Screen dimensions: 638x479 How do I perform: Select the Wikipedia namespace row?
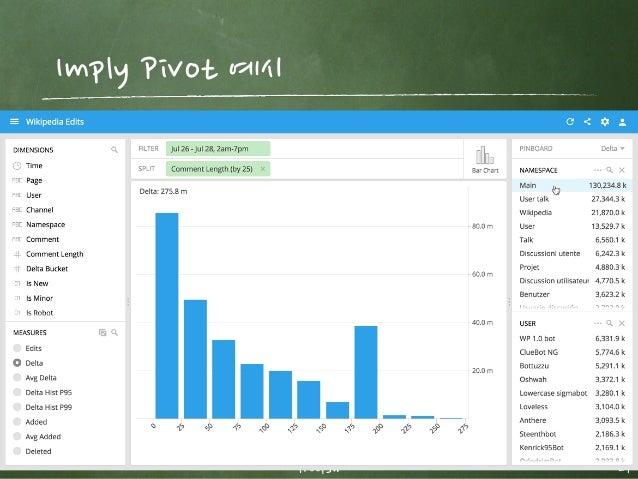point(572,212)
